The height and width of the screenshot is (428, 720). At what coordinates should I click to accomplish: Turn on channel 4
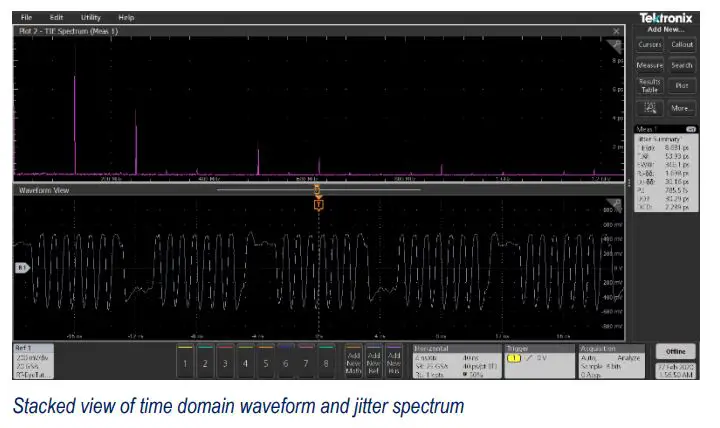246,361
